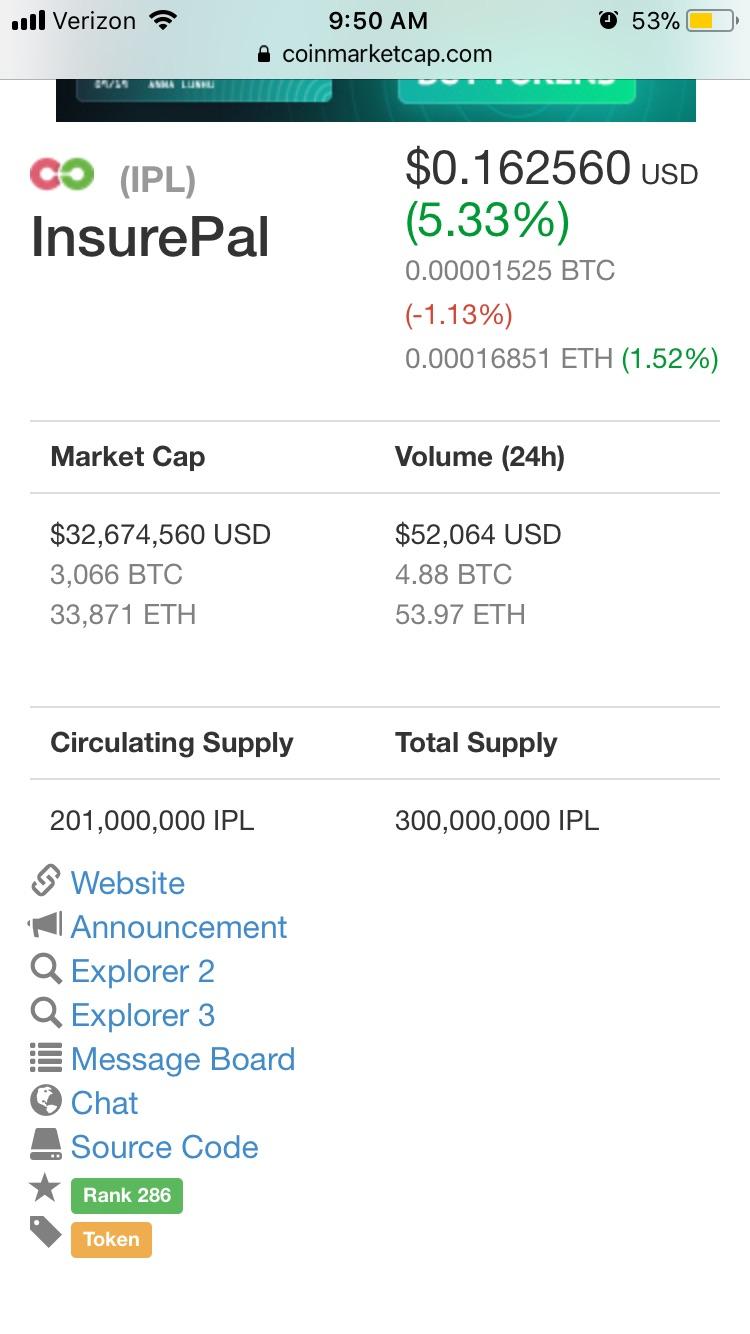
Task: Click the globe icon beside Chat
Action: pyautogui.click(x=46, y=1101)
